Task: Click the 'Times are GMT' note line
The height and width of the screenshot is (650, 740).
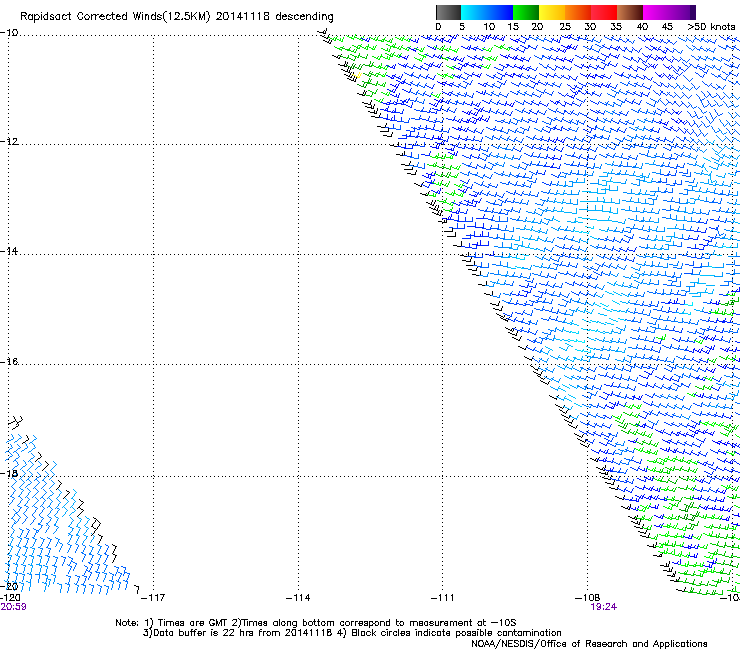Action: point(316,623)
